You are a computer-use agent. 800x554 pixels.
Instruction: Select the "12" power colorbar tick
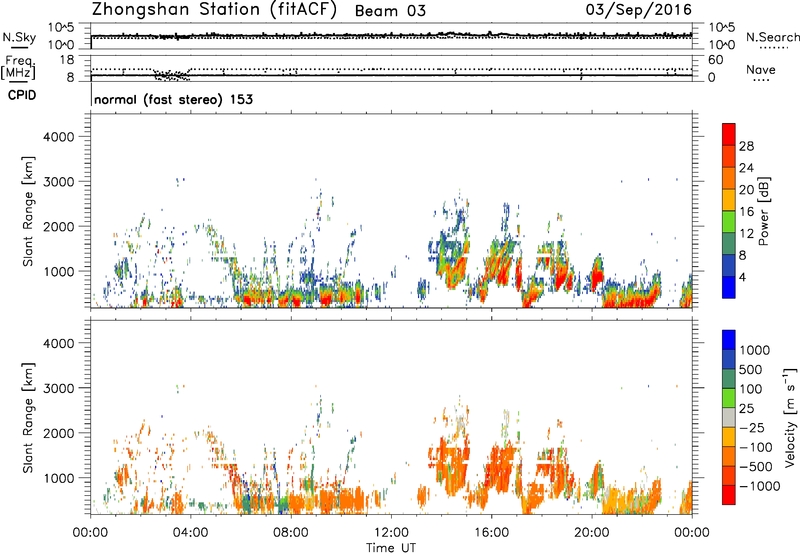click(x=746, y=234)
